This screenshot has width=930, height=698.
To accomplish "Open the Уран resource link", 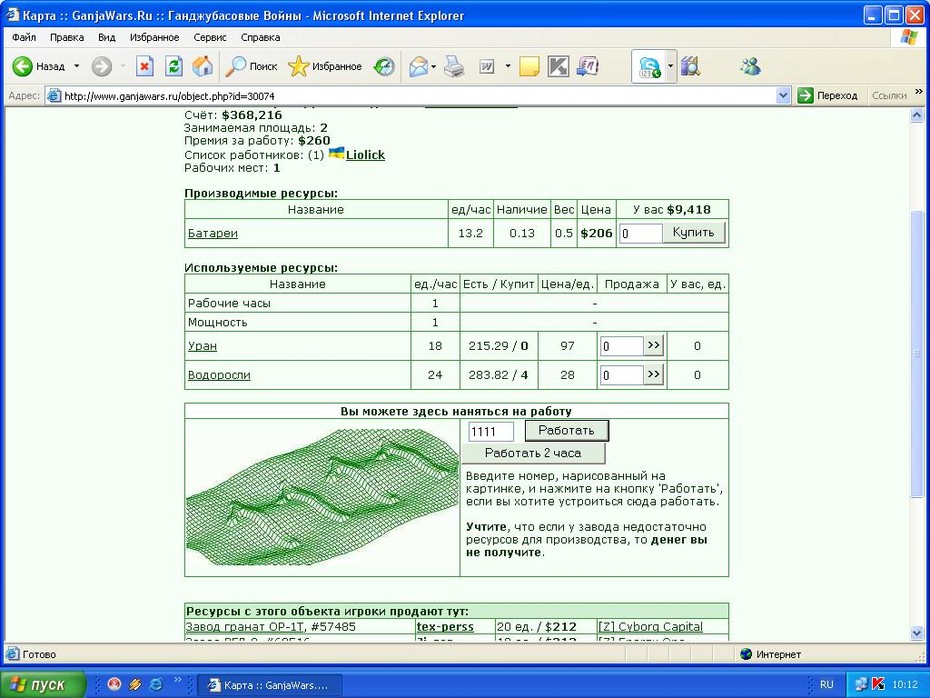I will (x=202, y=346).
